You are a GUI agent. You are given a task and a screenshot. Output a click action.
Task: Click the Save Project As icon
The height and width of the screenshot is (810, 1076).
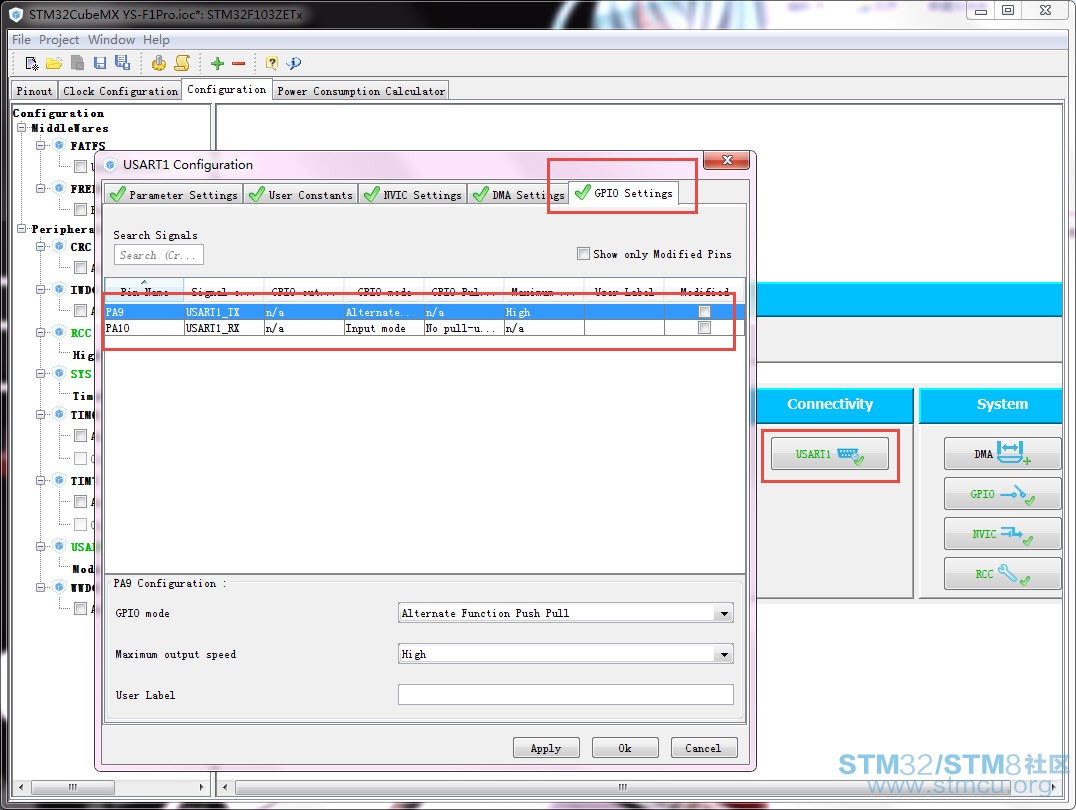pos(123,62)
